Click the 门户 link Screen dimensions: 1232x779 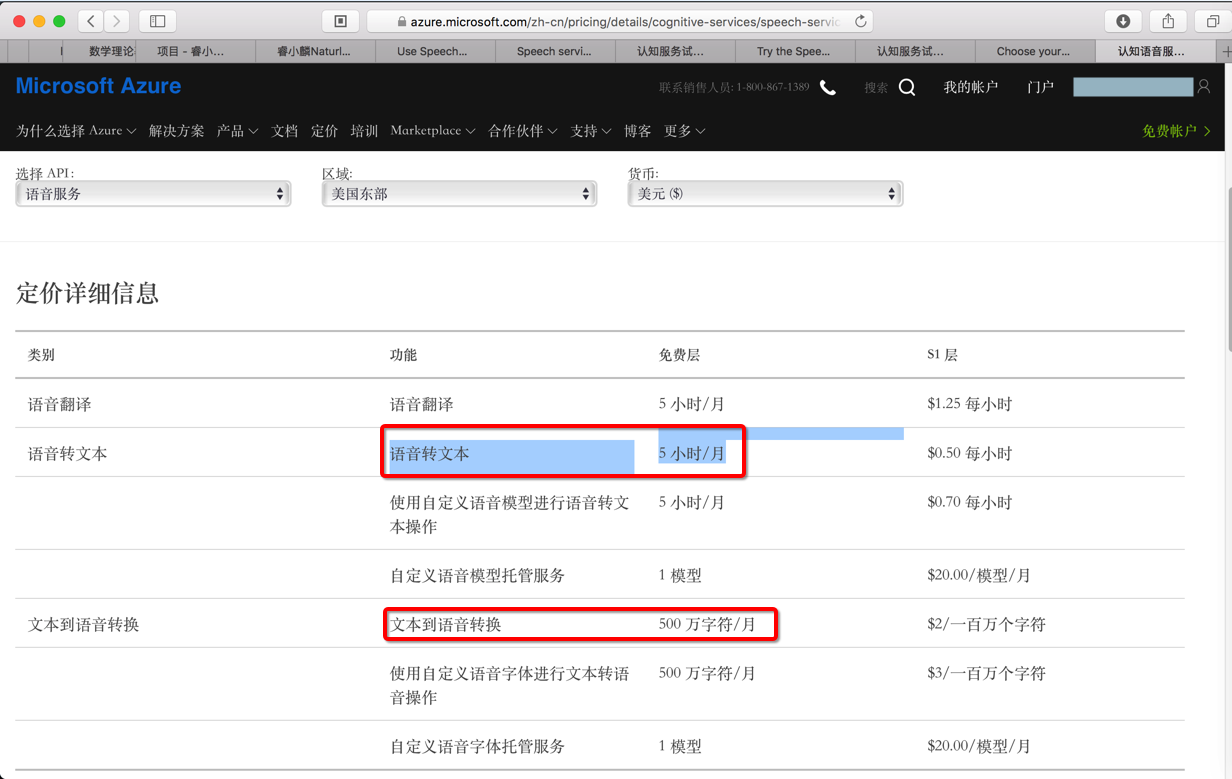pyautogui.click(x=1040, y=88)
